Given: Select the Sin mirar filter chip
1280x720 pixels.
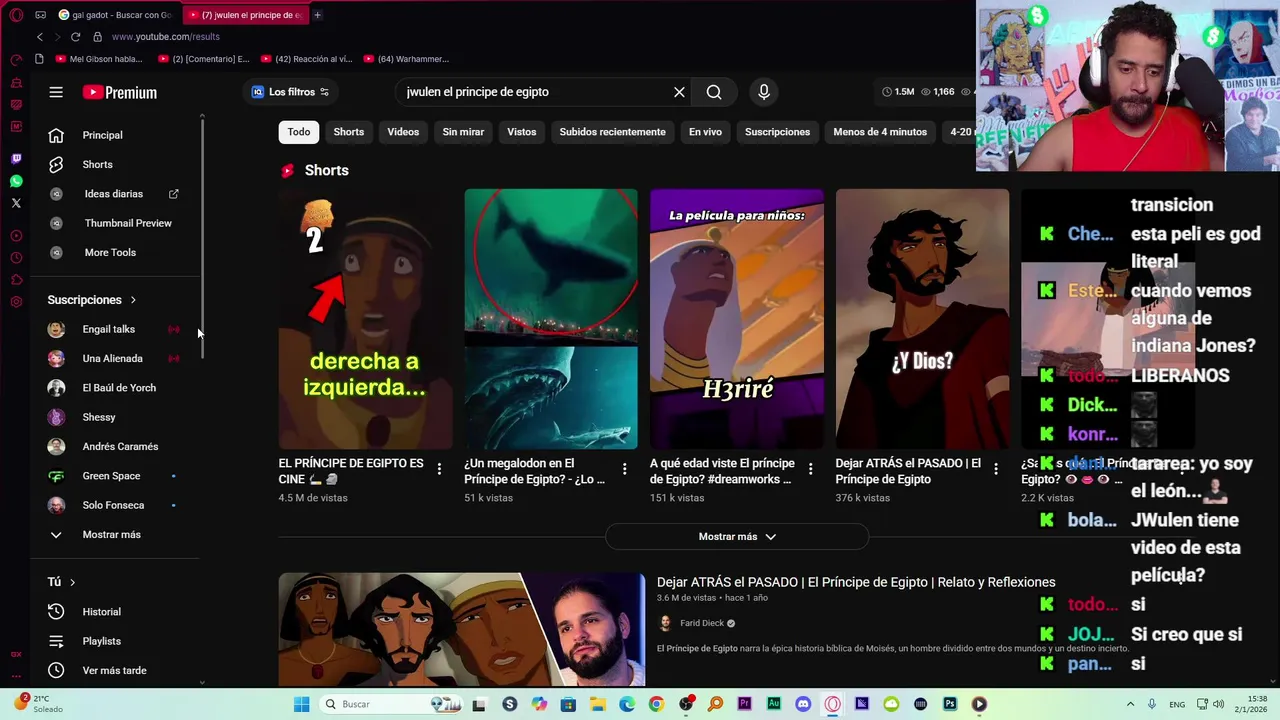Looking at the screenshot, I should pyautogui.click(x=463, y=132).
